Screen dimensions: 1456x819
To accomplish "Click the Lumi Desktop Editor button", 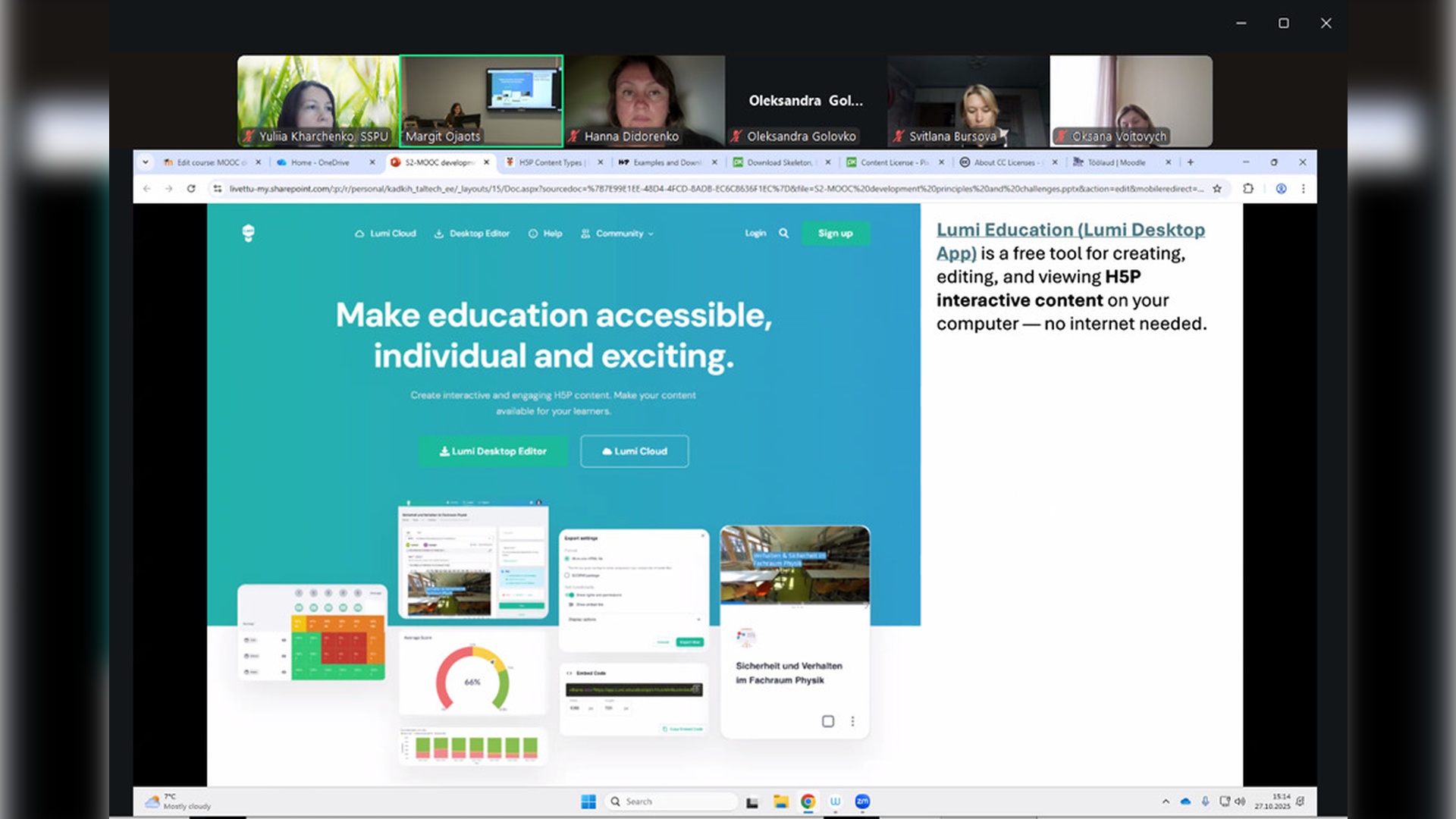I will [493, 451].
